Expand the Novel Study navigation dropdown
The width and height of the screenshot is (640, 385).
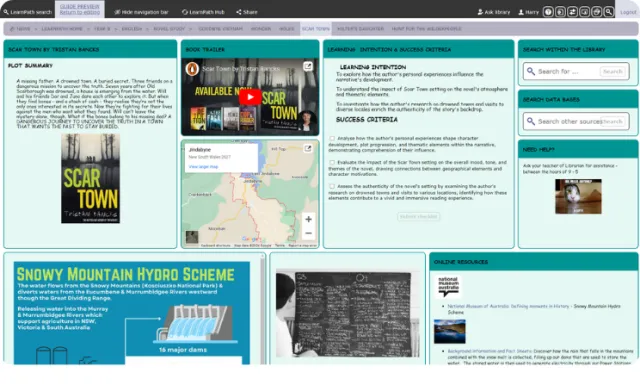point(190,29)
